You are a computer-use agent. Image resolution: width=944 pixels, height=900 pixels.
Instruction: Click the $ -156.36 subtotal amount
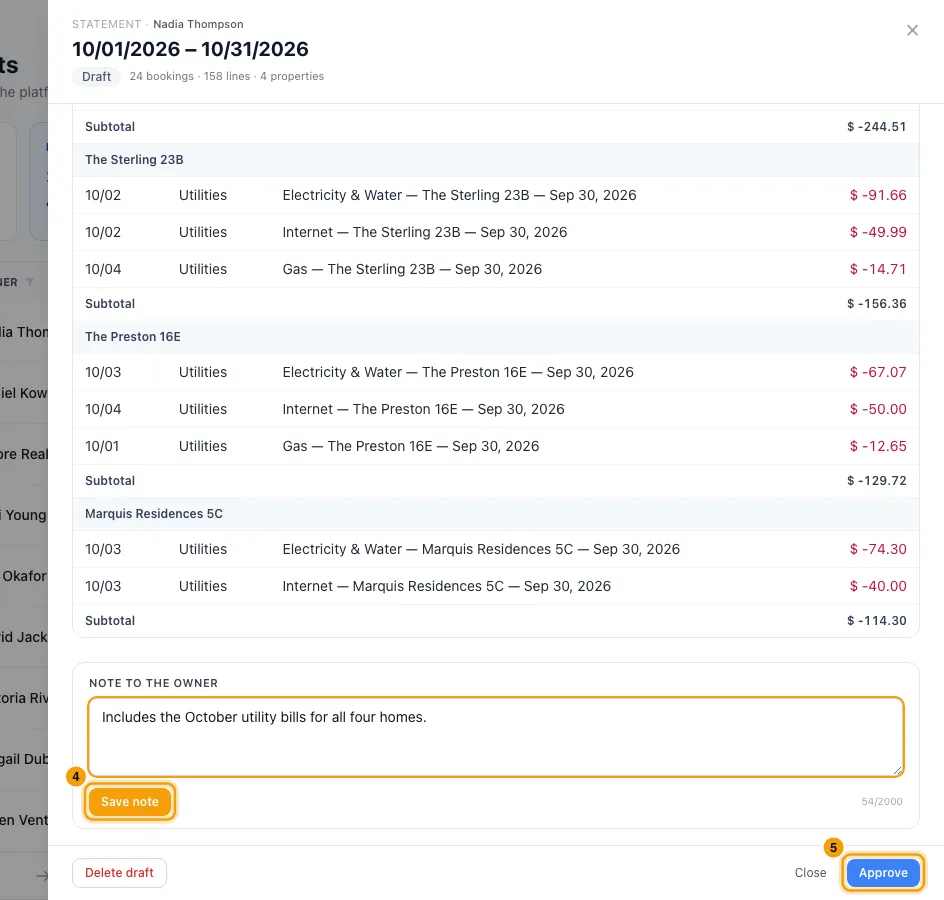pos(877,303)
